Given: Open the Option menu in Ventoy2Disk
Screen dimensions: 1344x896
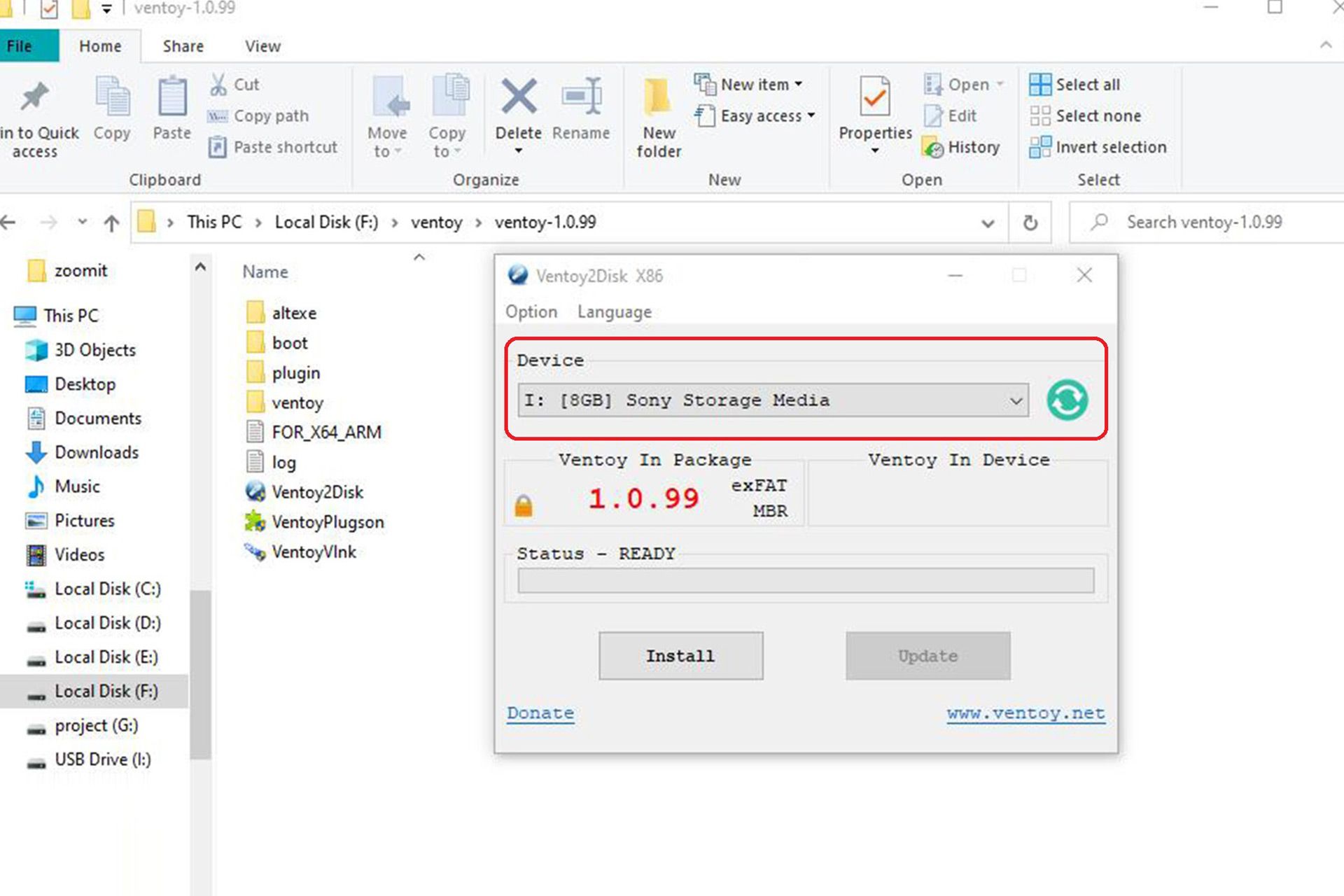Looking at the screenshot, I should point(531,311).
